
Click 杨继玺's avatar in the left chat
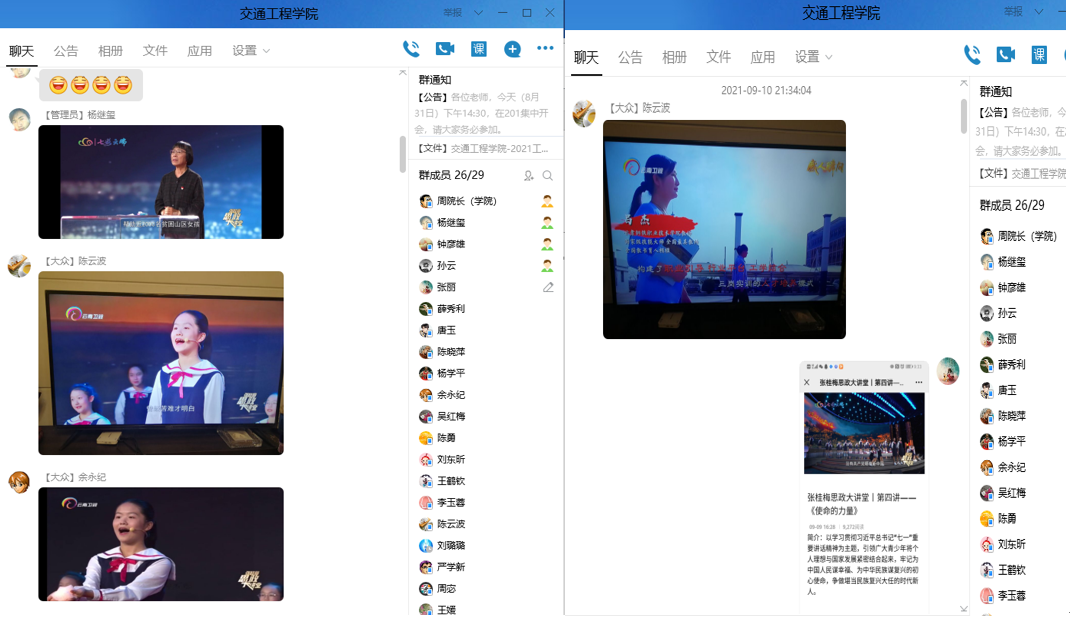[19, 119]
